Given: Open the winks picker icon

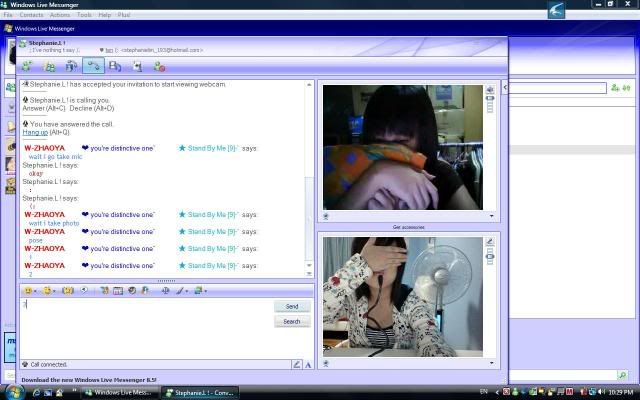Looking at the screenshot, I should [x=47, y=291].
